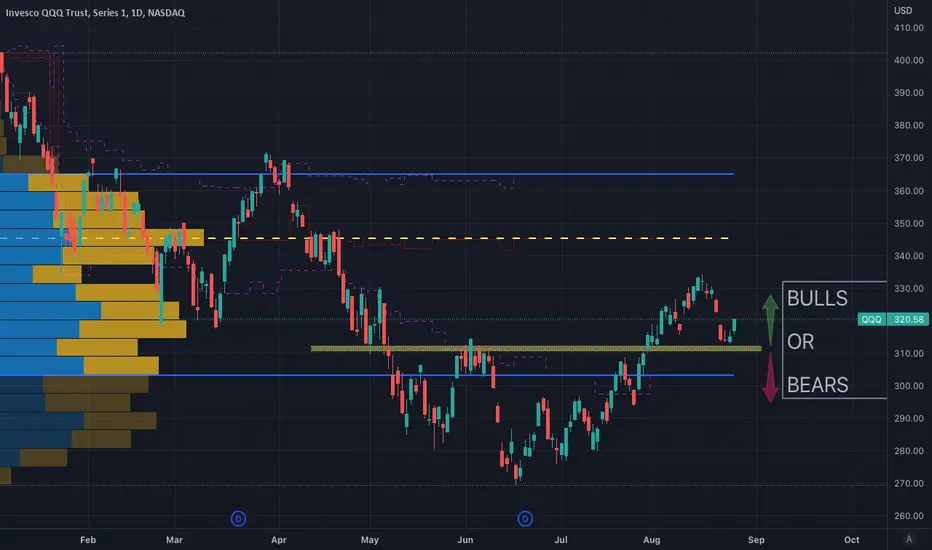Open the dividend marker near late March

[238, 518]
